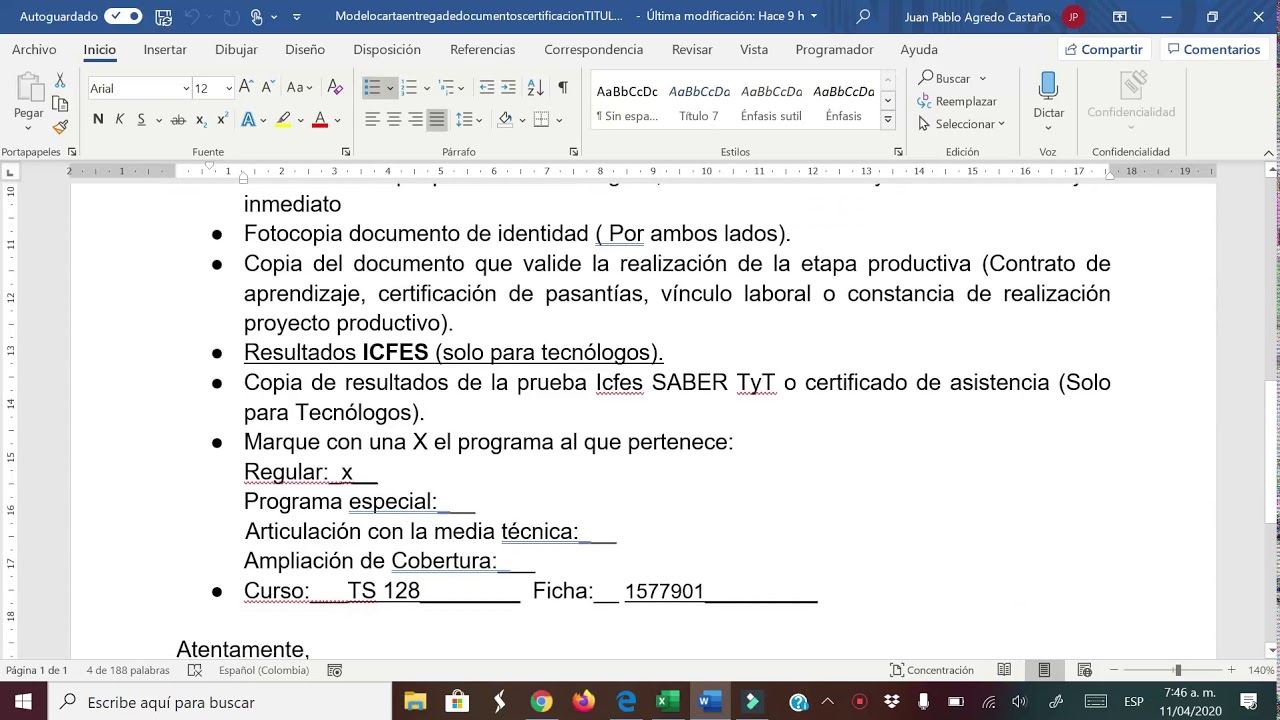Decrease font size with smaller A icon
1280x720 pixels.
click(269, 88)
